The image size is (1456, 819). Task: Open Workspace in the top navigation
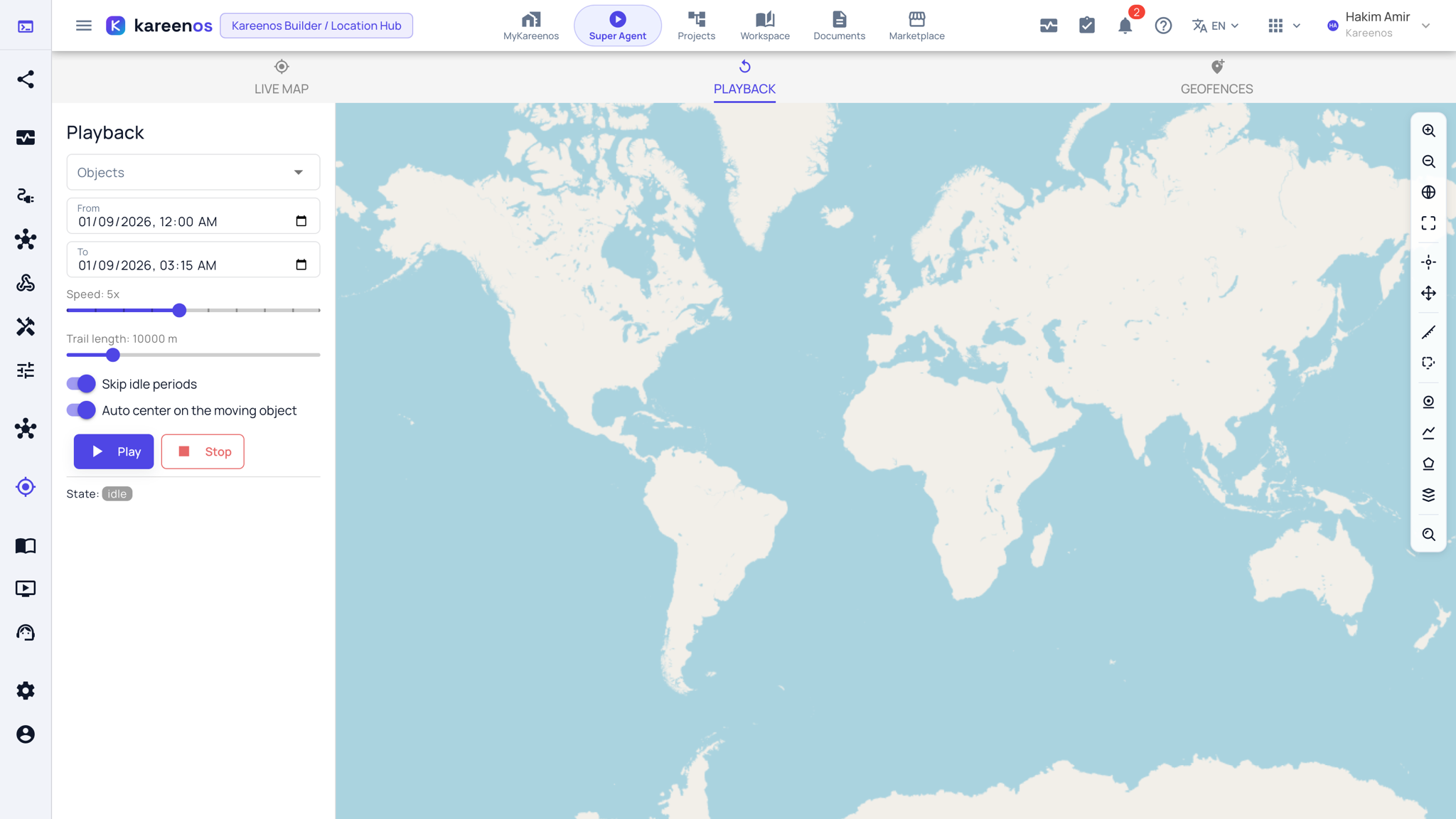coord(765,26)
